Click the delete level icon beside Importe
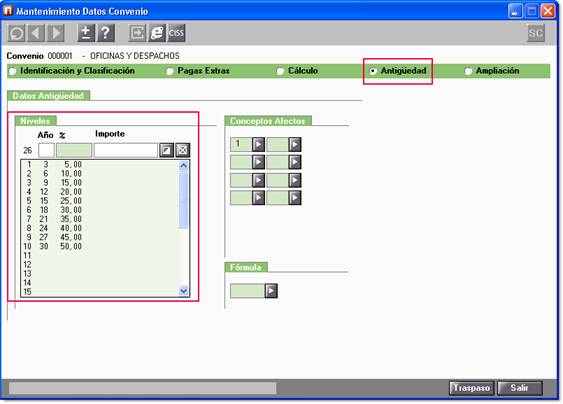 182,150
